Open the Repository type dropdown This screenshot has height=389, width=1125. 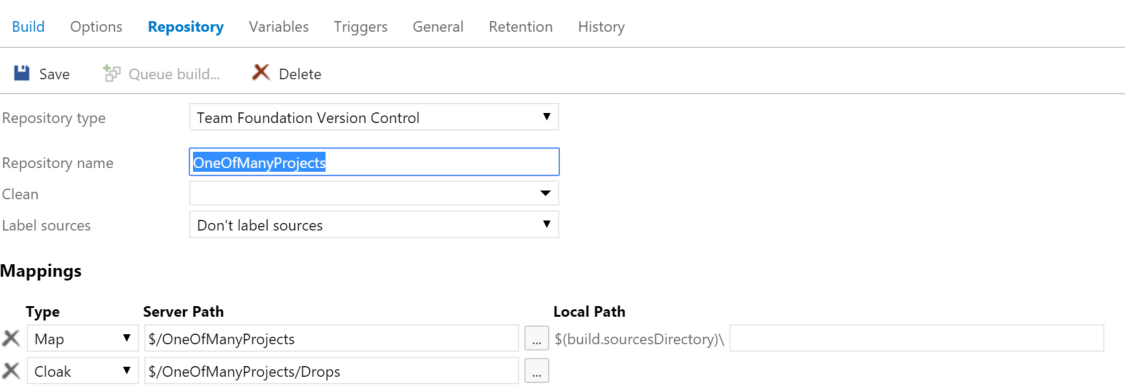click(374, 118)
